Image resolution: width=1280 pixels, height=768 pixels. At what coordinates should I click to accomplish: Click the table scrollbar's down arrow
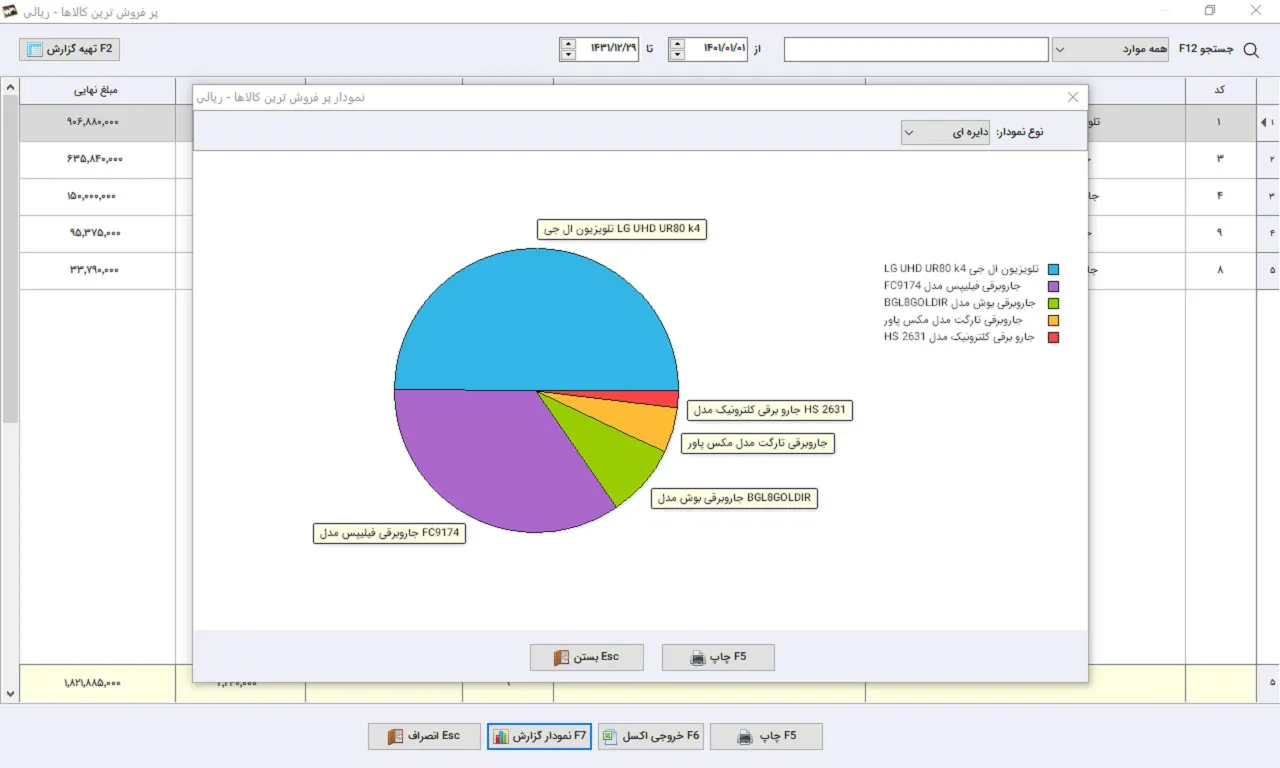pyautogui.click(x=10, y=693)
